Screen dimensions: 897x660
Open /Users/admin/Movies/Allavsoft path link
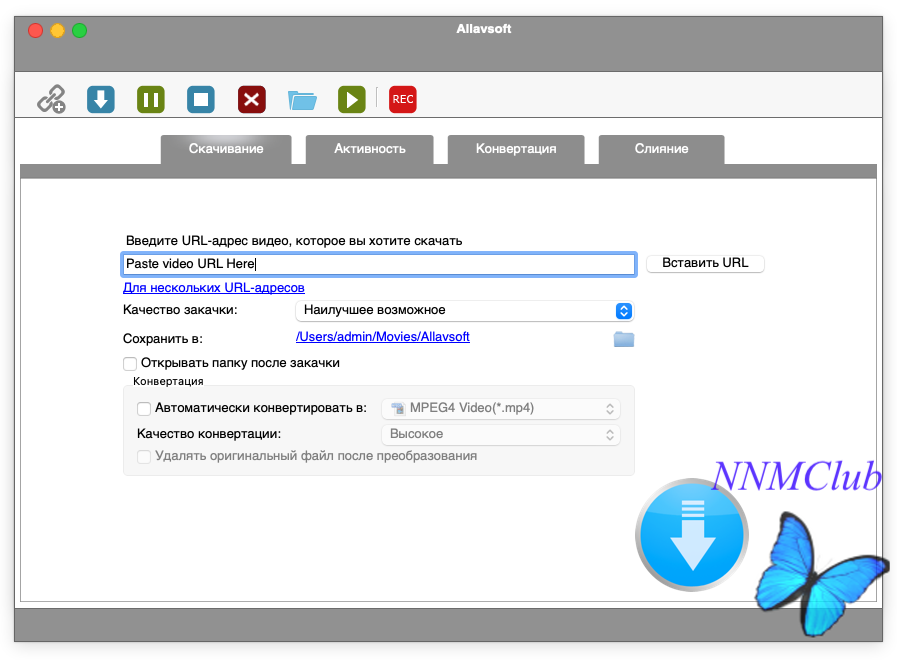coord(383,337)
